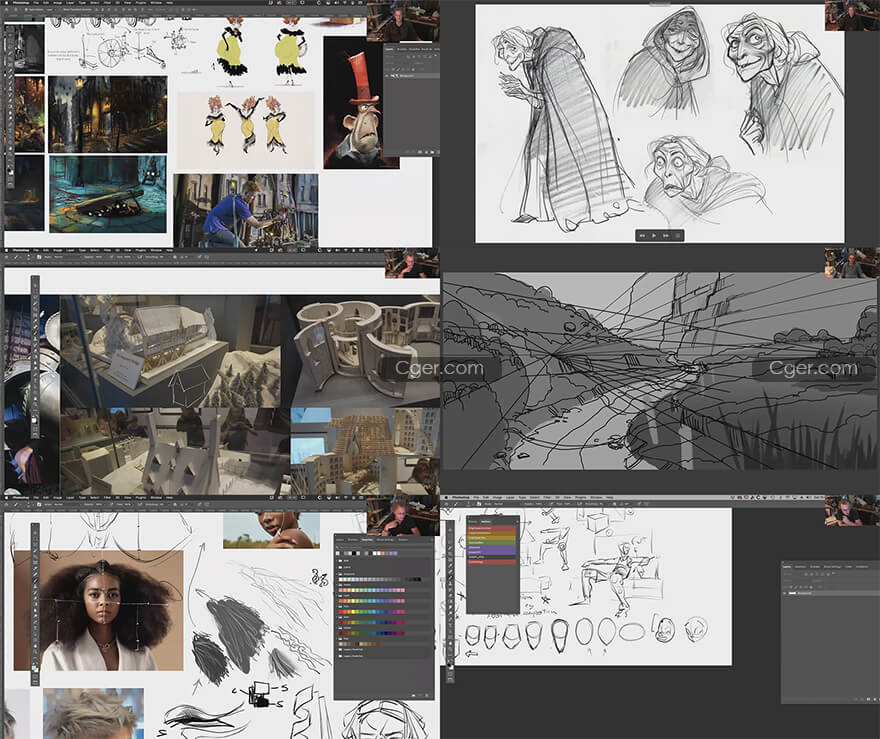Open the Apple menu in the portrait study window
The width and height of the screenshot is (880, 739).
[6, 497]
